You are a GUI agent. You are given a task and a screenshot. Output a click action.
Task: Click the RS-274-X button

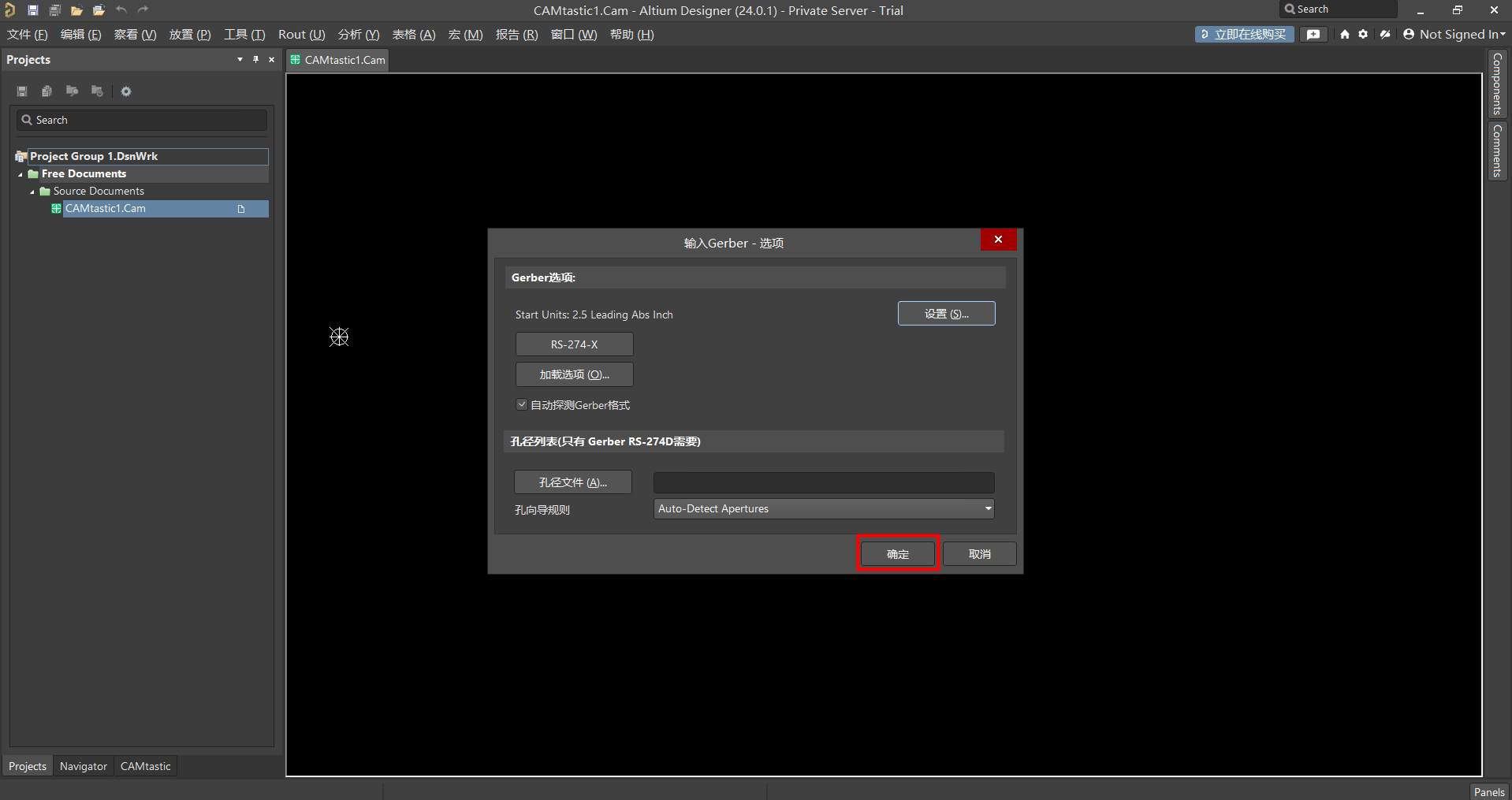(x=574, y=344)
